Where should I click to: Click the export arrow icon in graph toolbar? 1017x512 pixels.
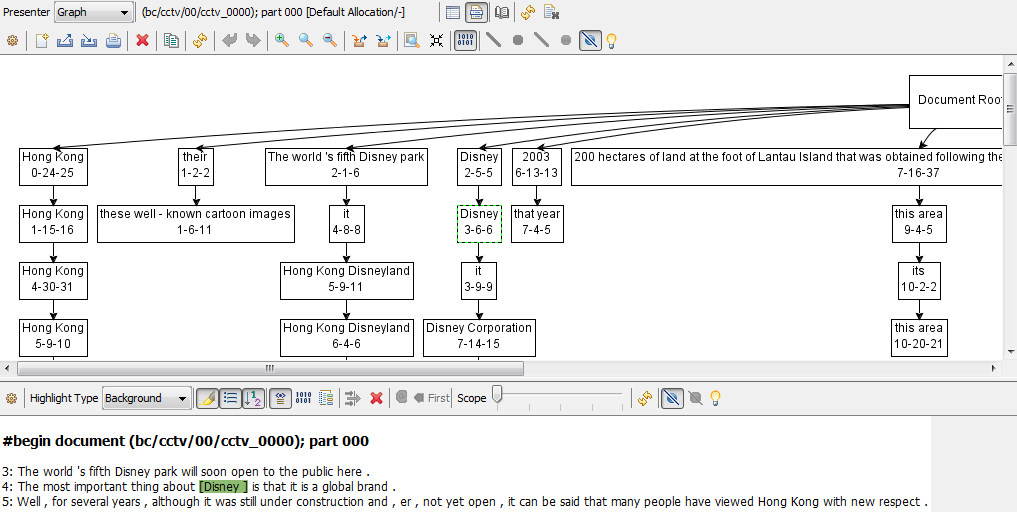pos(65,41)
